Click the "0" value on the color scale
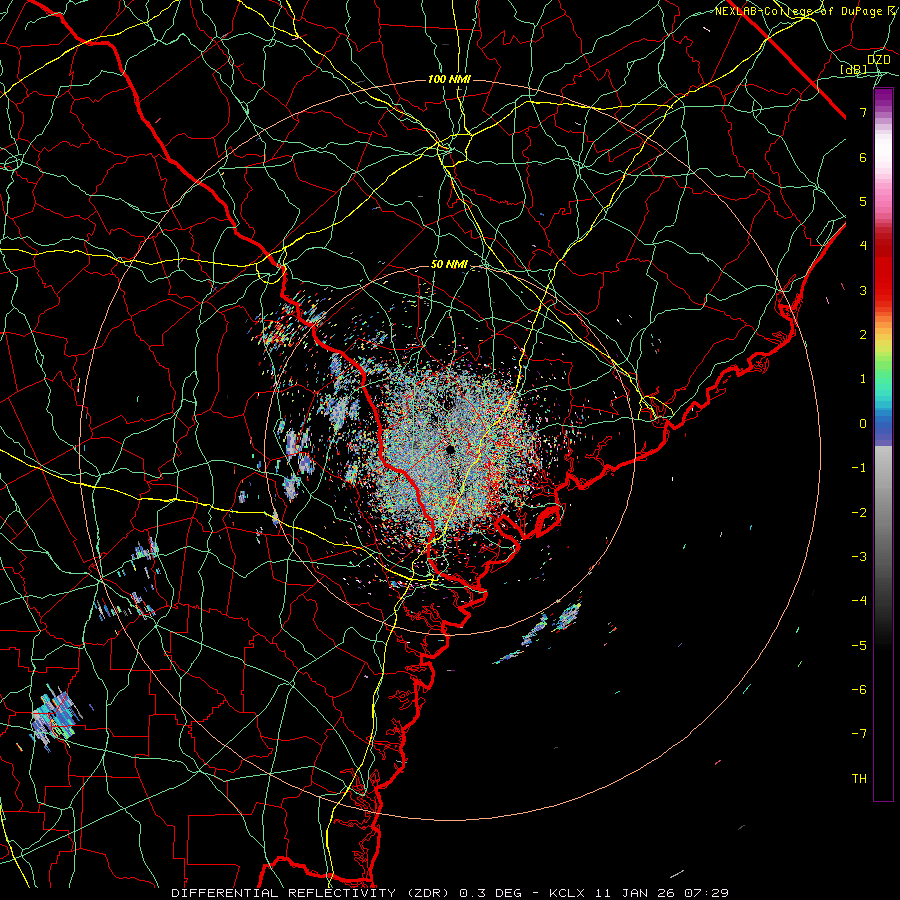 [x=863, y=424]
